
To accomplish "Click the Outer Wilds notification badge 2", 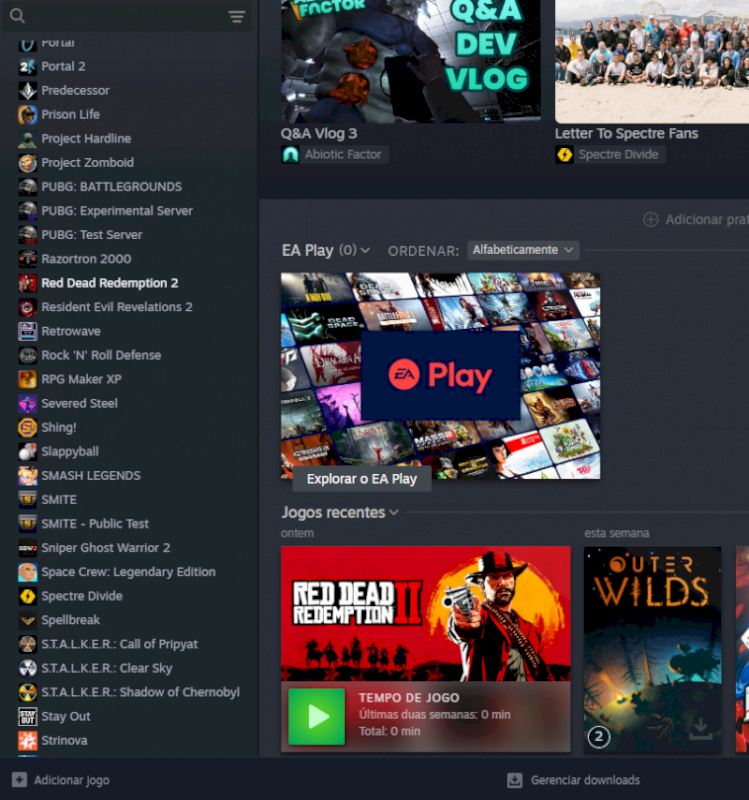I will [599, 737].
